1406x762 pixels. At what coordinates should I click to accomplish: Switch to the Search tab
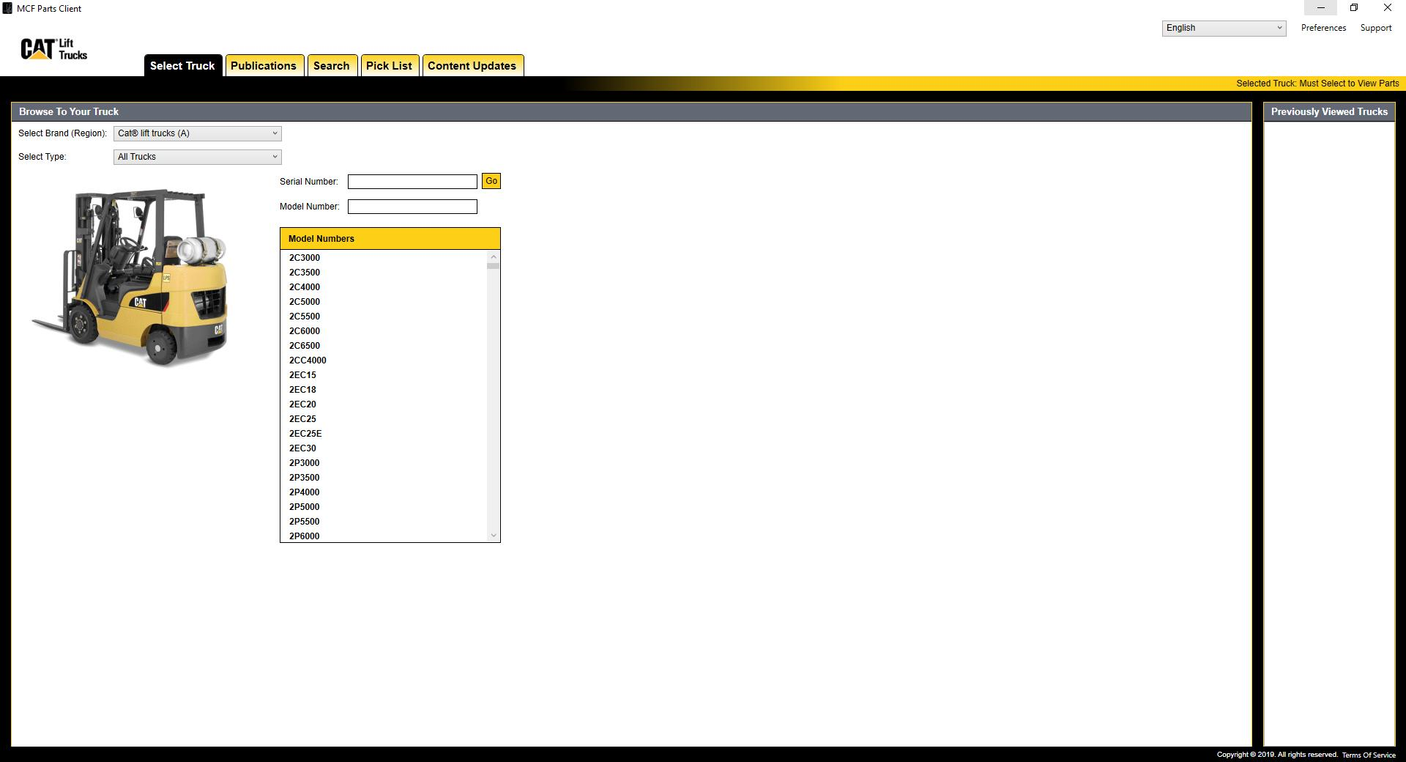(x=331, y=65)
